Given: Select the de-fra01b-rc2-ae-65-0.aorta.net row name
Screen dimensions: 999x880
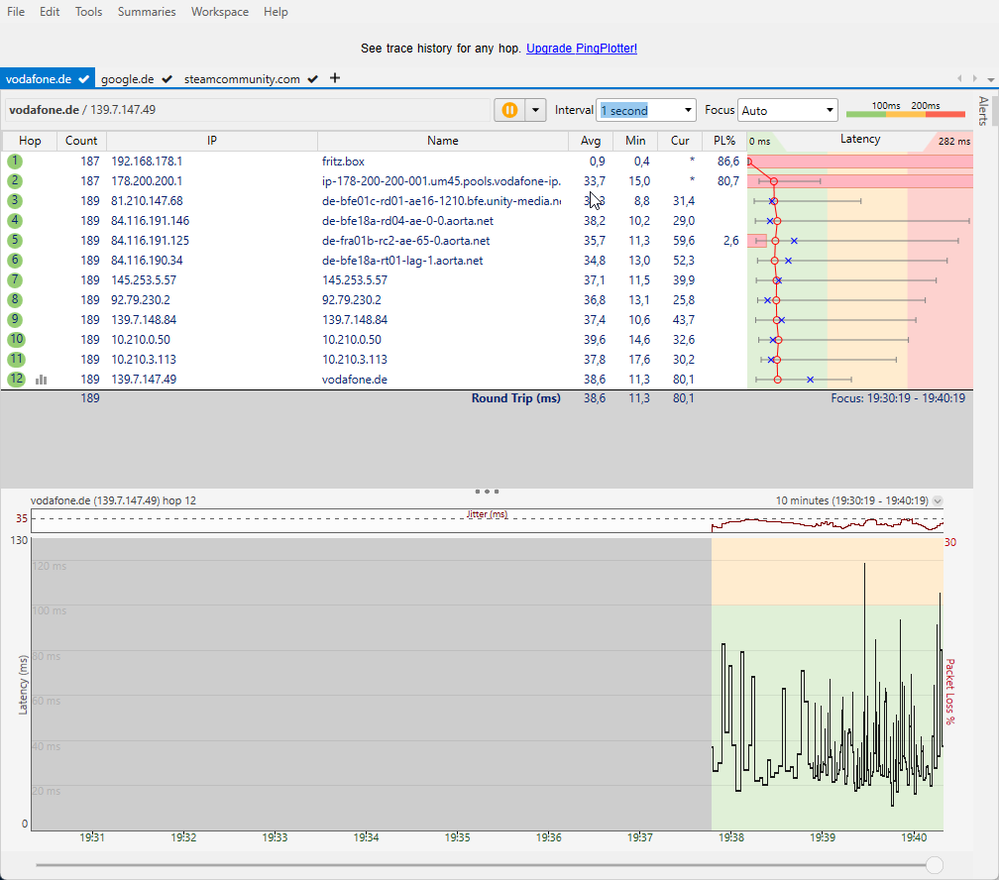Looking at the screenshot, I should point(406,240).
